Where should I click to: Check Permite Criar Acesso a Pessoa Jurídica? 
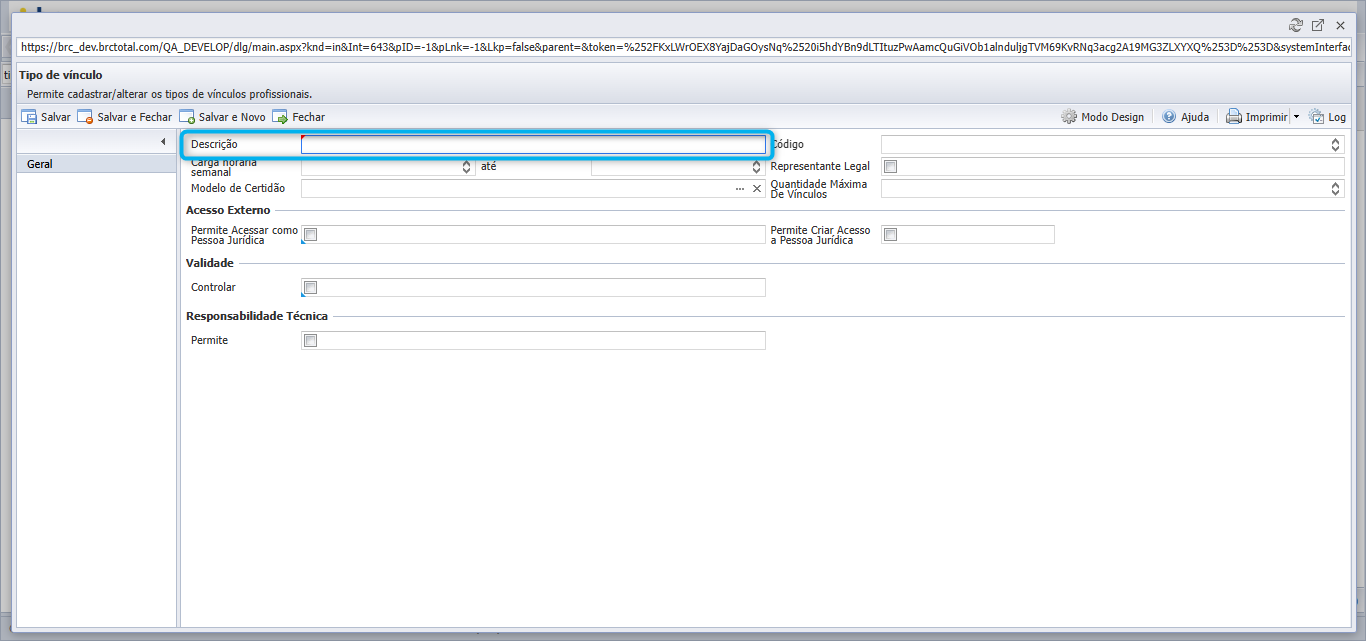pos(891,235)
